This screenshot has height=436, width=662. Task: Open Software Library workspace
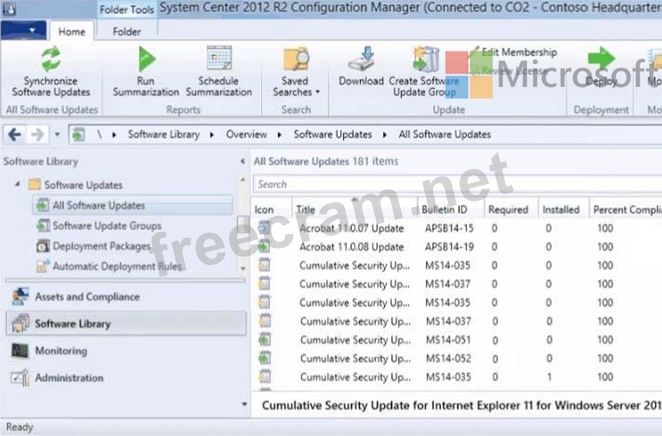[126, 324]
